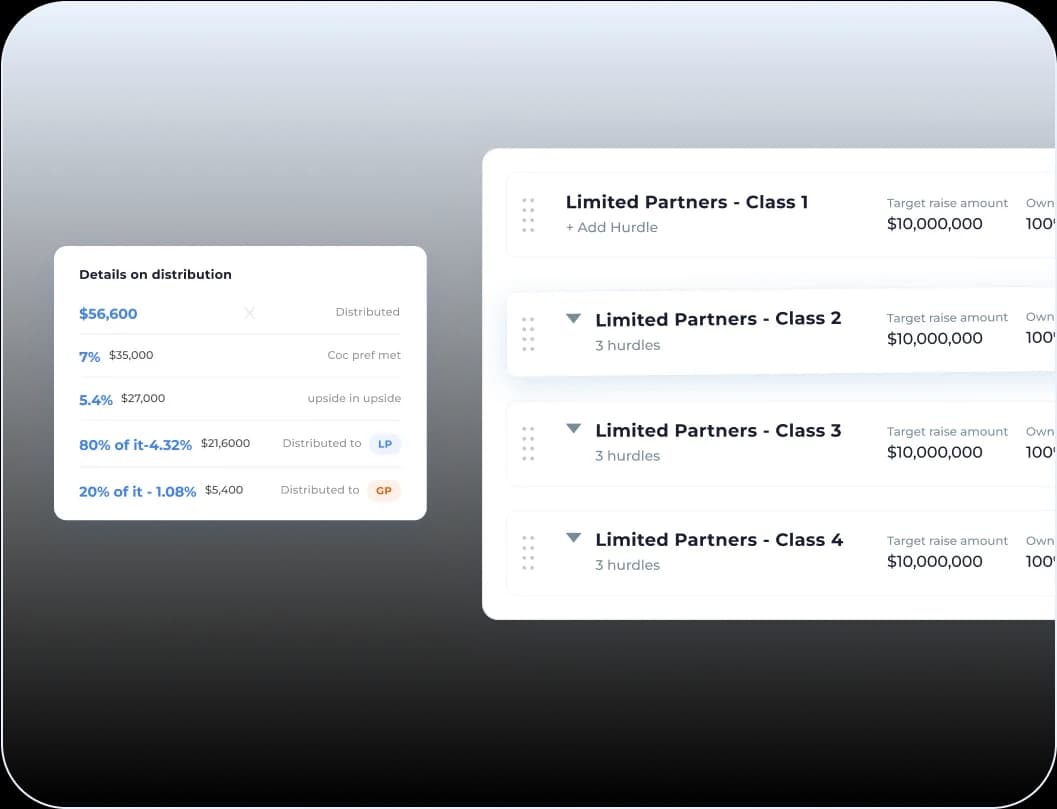This screenshot has height=809, width=1057.
Task: Click the $56,600 distributed amount
Action: pyautogui.click(x=108, y=314)
